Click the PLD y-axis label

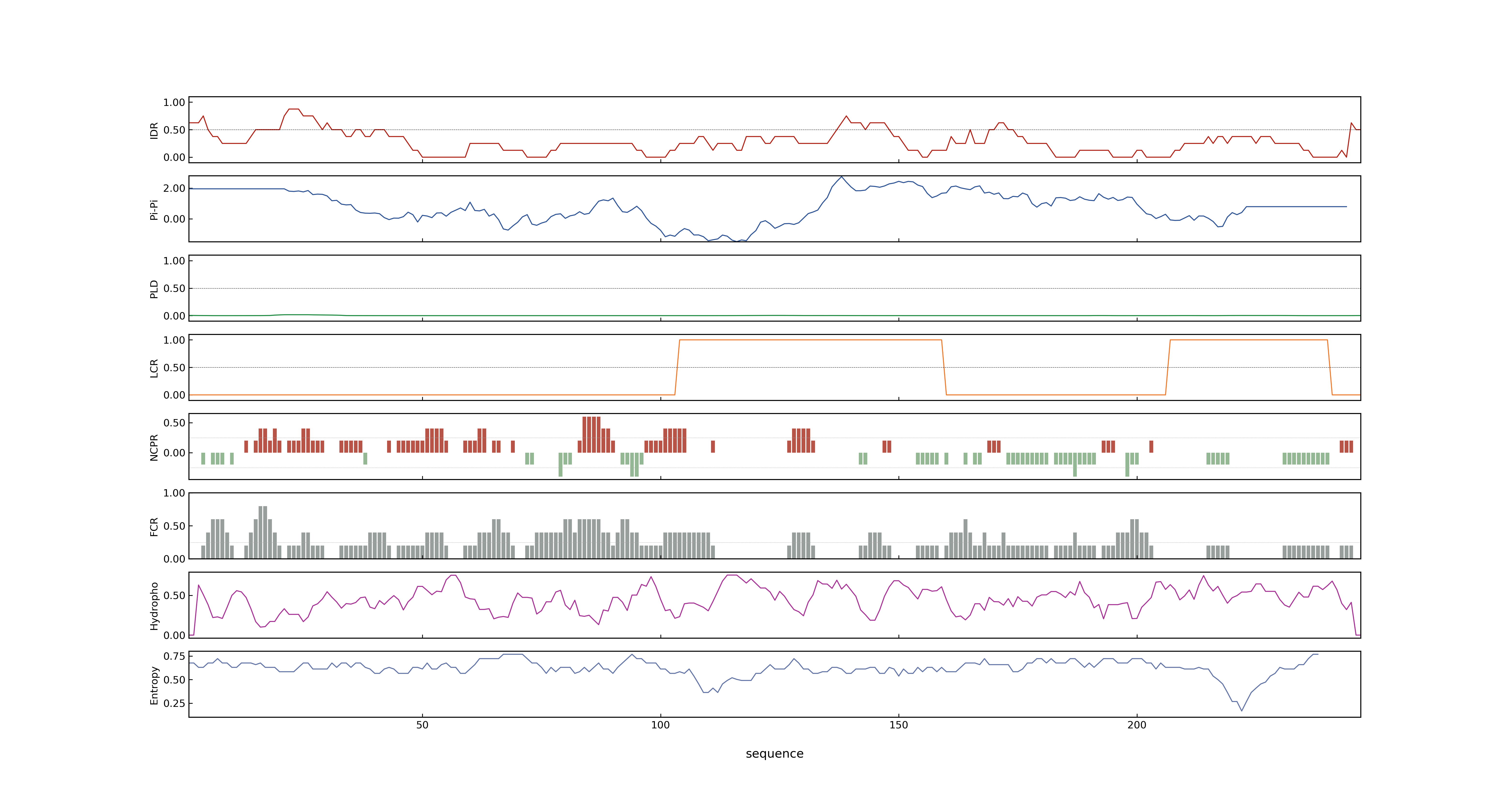pyautogui.click(x=154, y=288)
